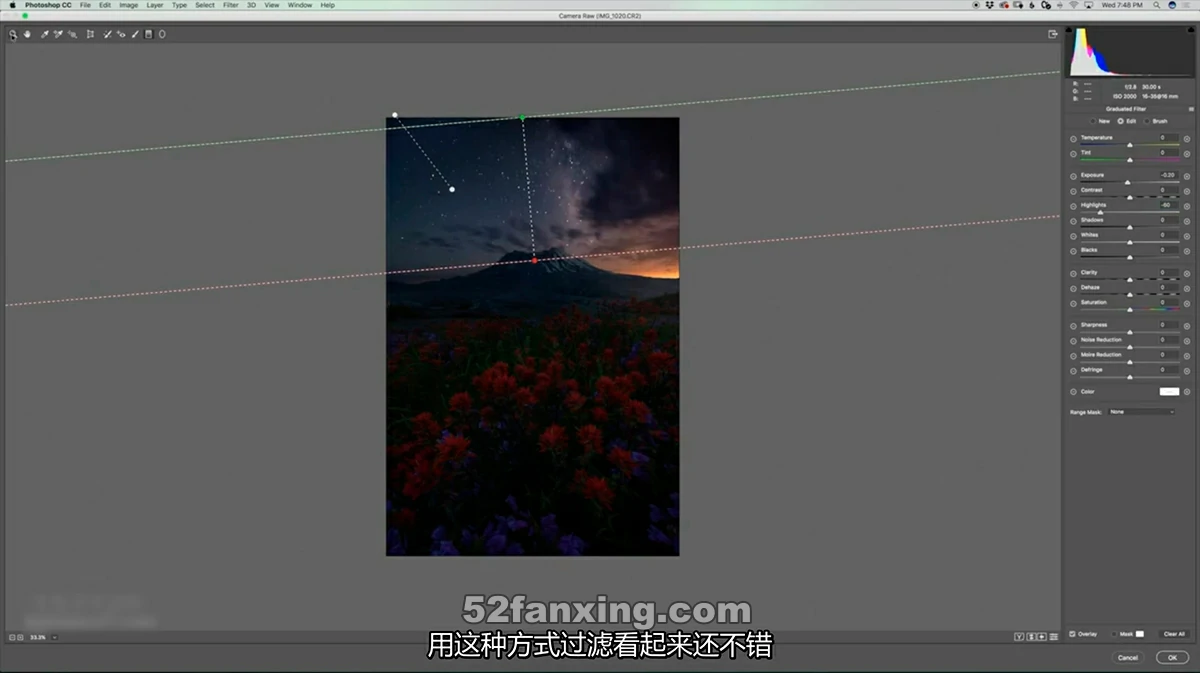Toggle the Overlay checkbox
Screen dimensions: 1200x673
(x=1072, y=634)
